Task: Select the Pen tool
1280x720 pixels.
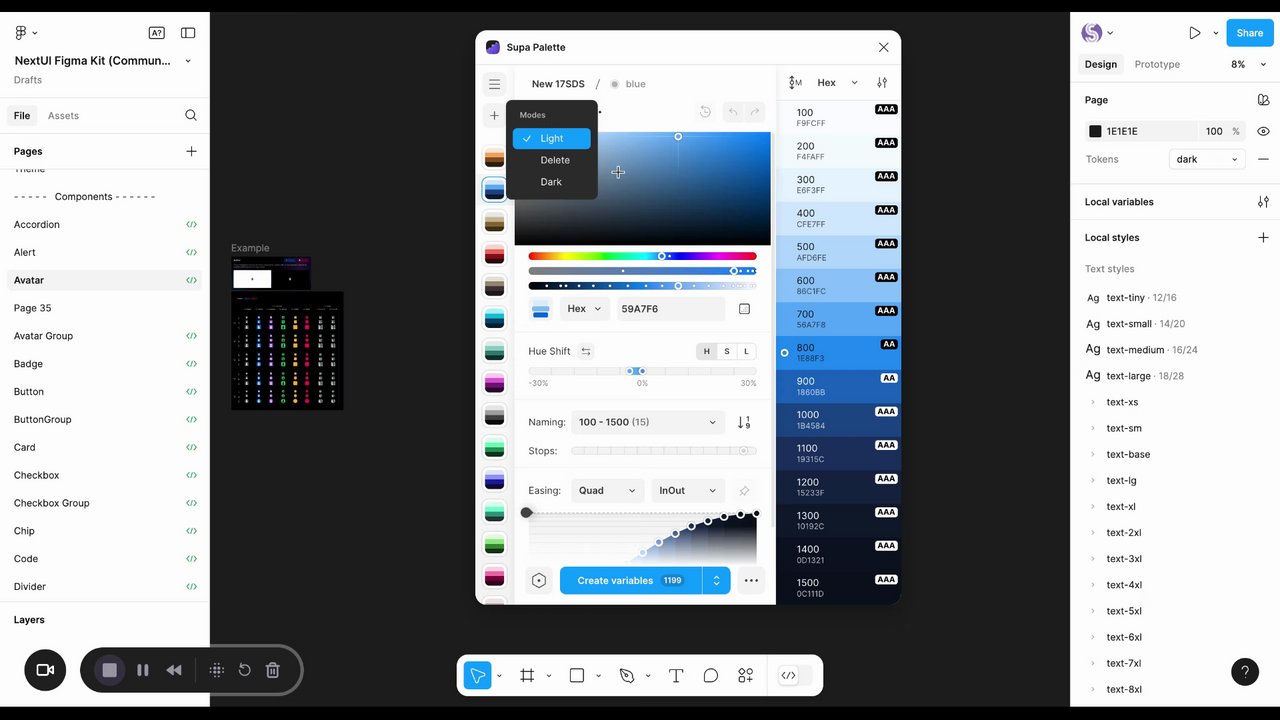Action: coord(627,676)
